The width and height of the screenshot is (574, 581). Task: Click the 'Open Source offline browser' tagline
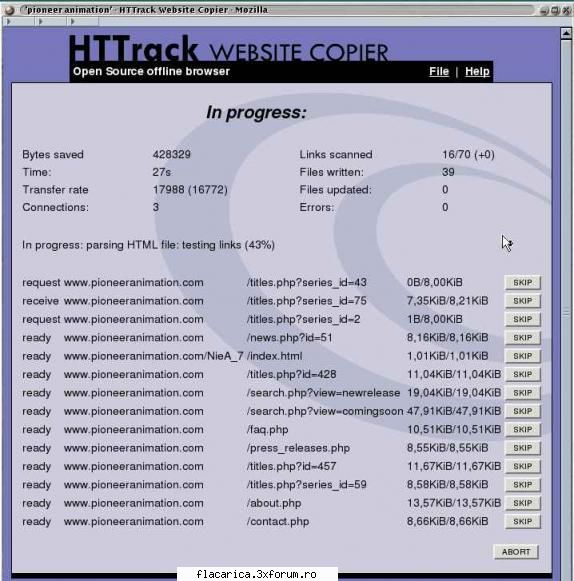[151, 71]
